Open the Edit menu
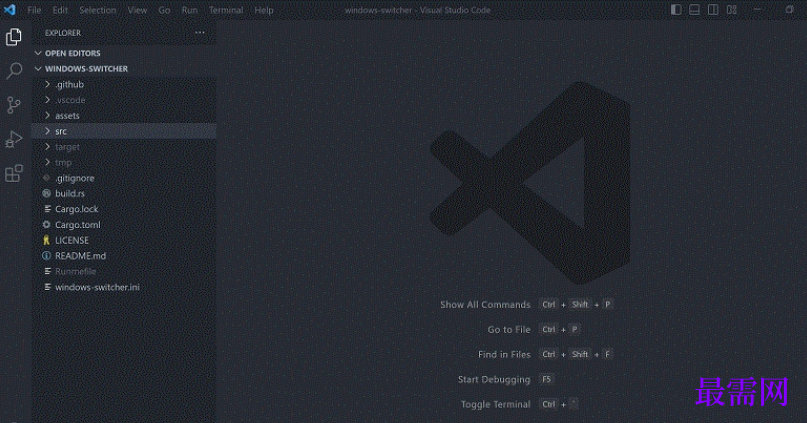This screenshot has width=807, height=423. coord(60,10)
